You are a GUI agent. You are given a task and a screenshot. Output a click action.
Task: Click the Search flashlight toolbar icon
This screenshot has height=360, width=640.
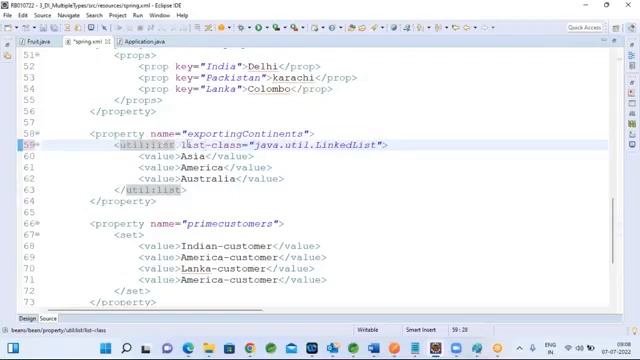coord(374,28)
